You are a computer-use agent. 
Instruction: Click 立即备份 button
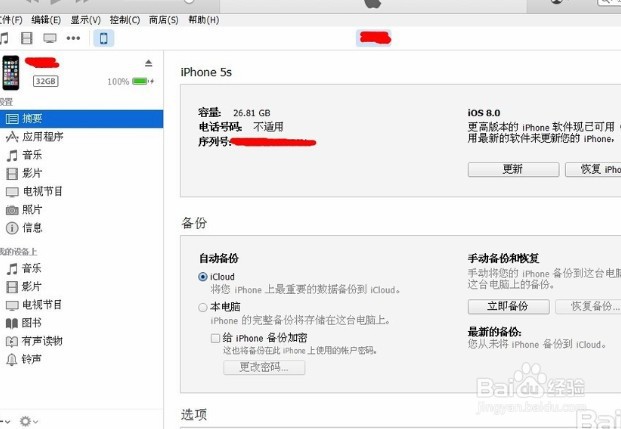(509, 307)
